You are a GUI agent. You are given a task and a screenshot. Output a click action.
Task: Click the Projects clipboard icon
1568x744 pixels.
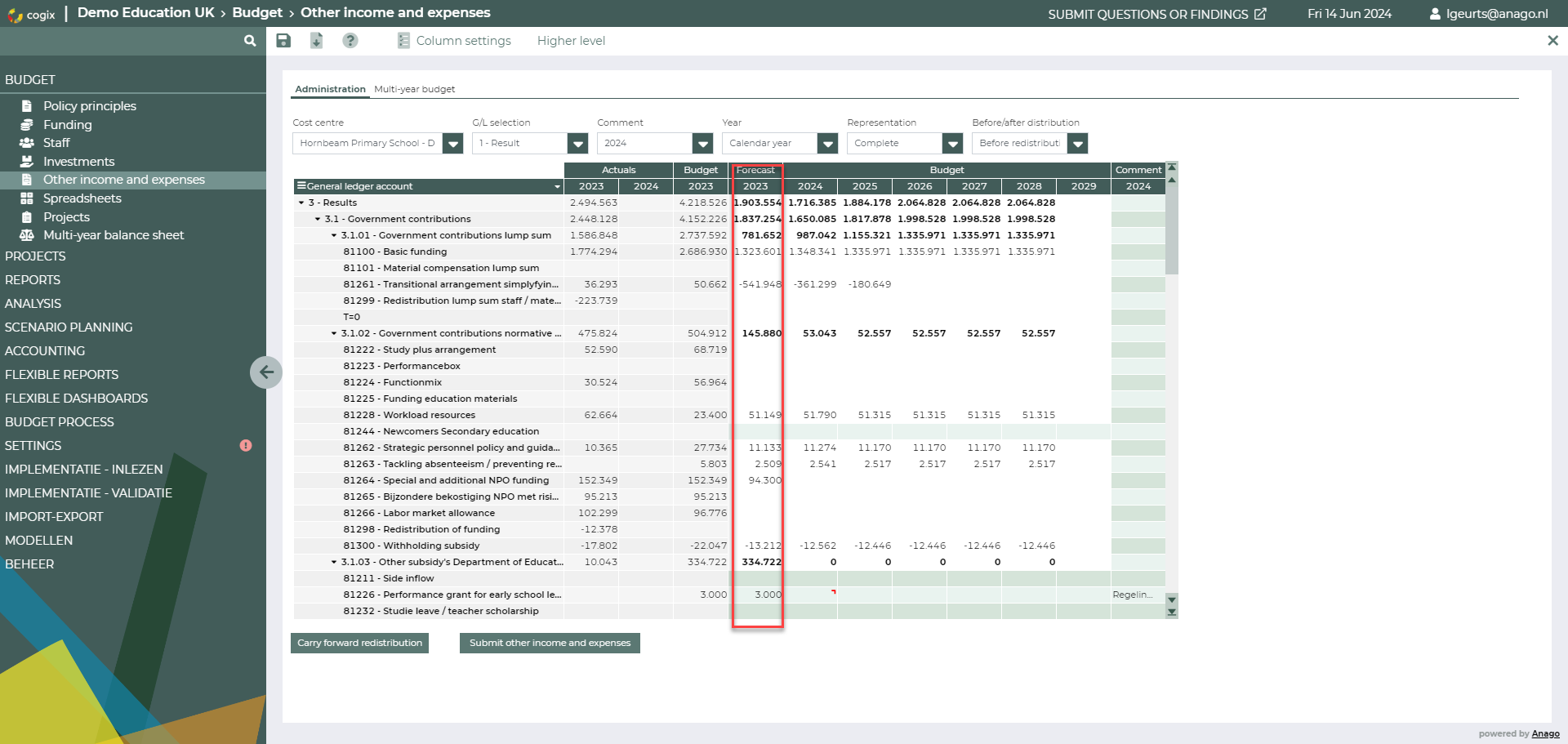point(27,217)
